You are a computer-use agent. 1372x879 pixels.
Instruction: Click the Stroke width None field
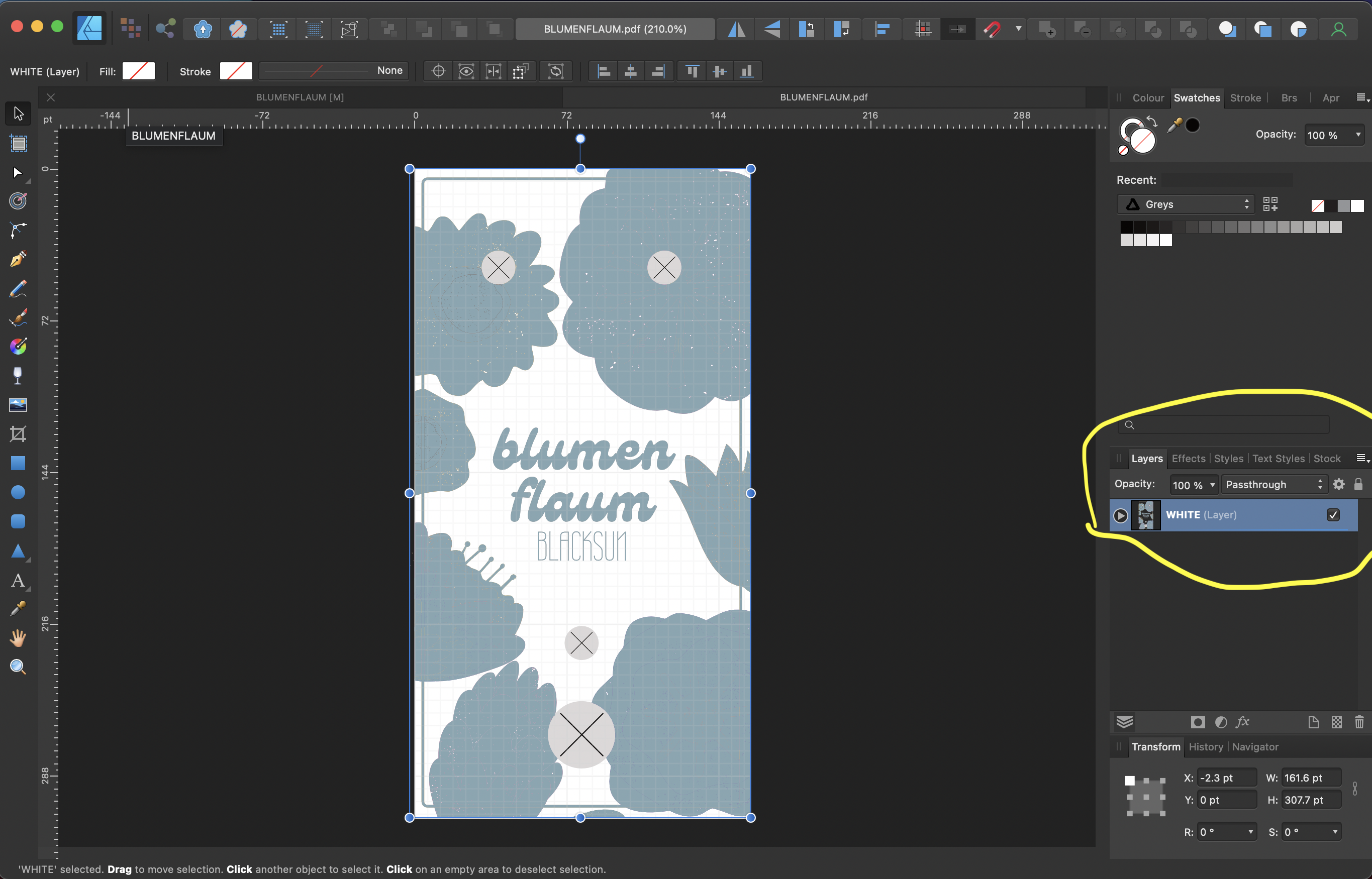[334, 71]
